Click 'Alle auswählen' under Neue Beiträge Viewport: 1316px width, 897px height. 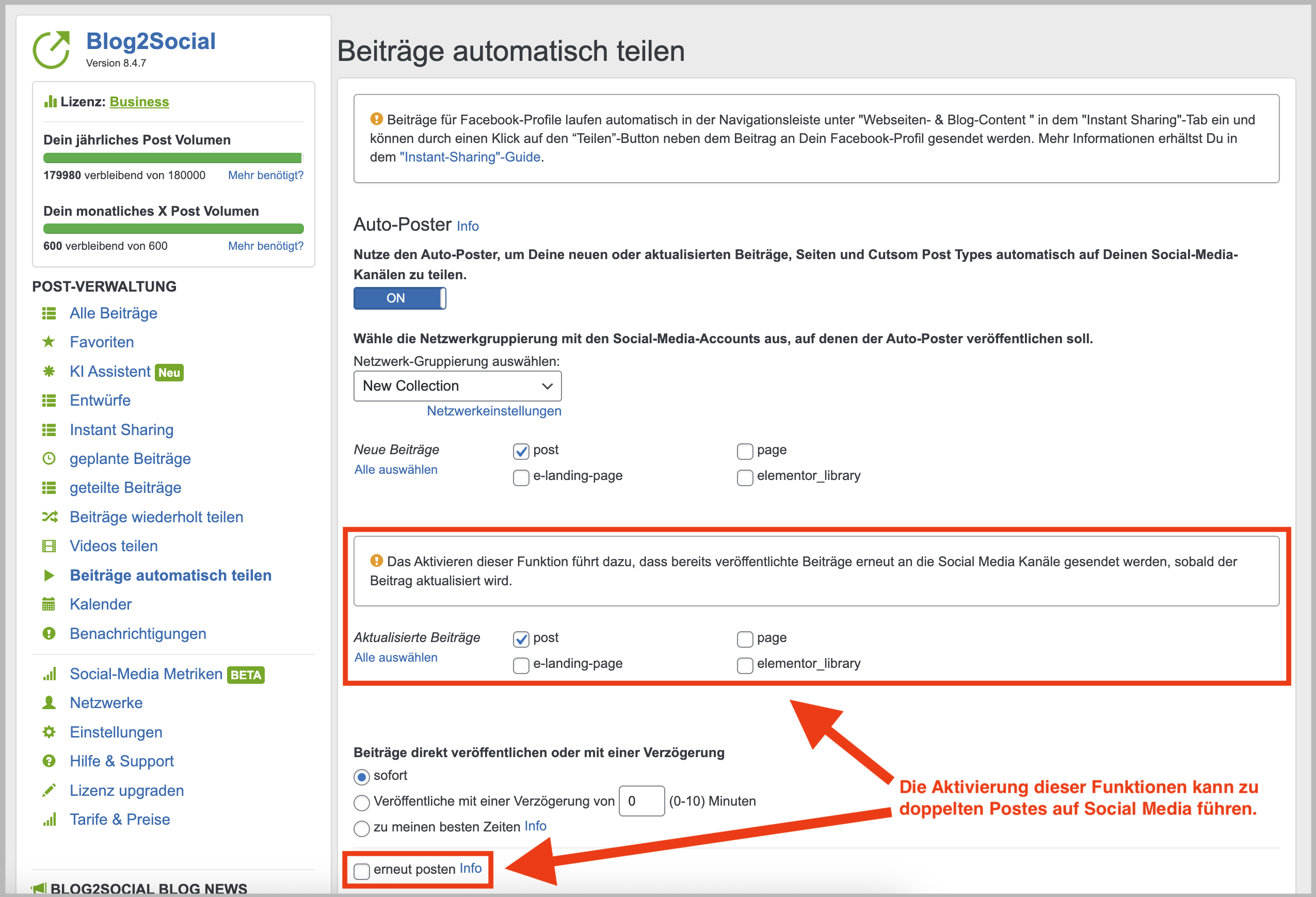coord(396,470)
